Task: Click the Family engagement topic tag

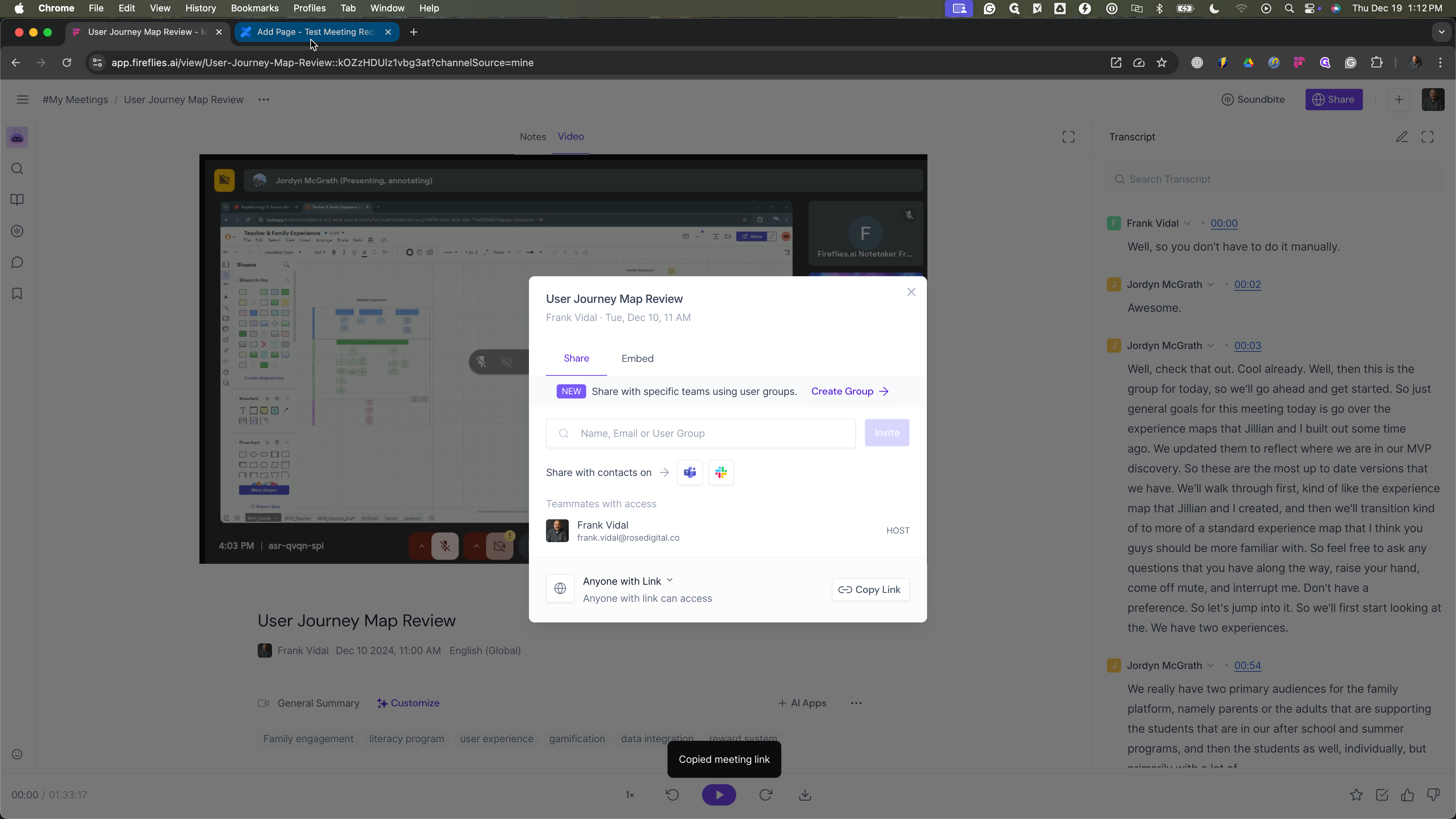Action: pyautogui.click(x=308, y=739)
